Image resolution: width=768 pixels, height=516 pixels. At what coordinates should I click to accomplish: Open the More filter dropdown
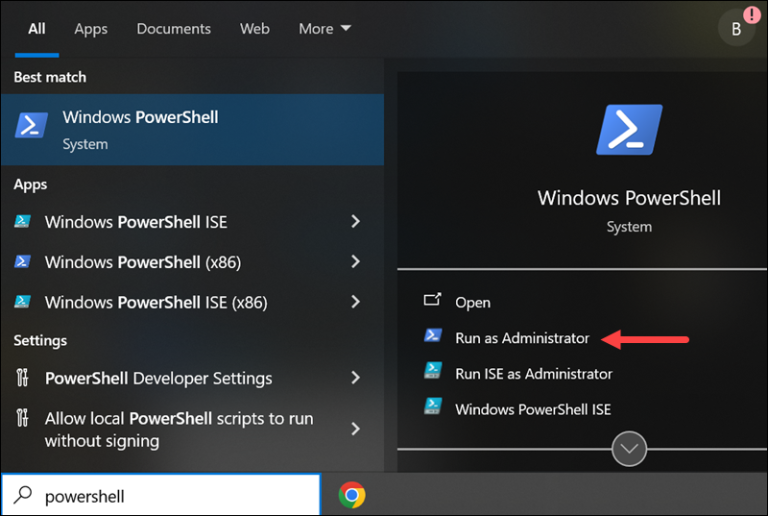(x=325, y=29)
